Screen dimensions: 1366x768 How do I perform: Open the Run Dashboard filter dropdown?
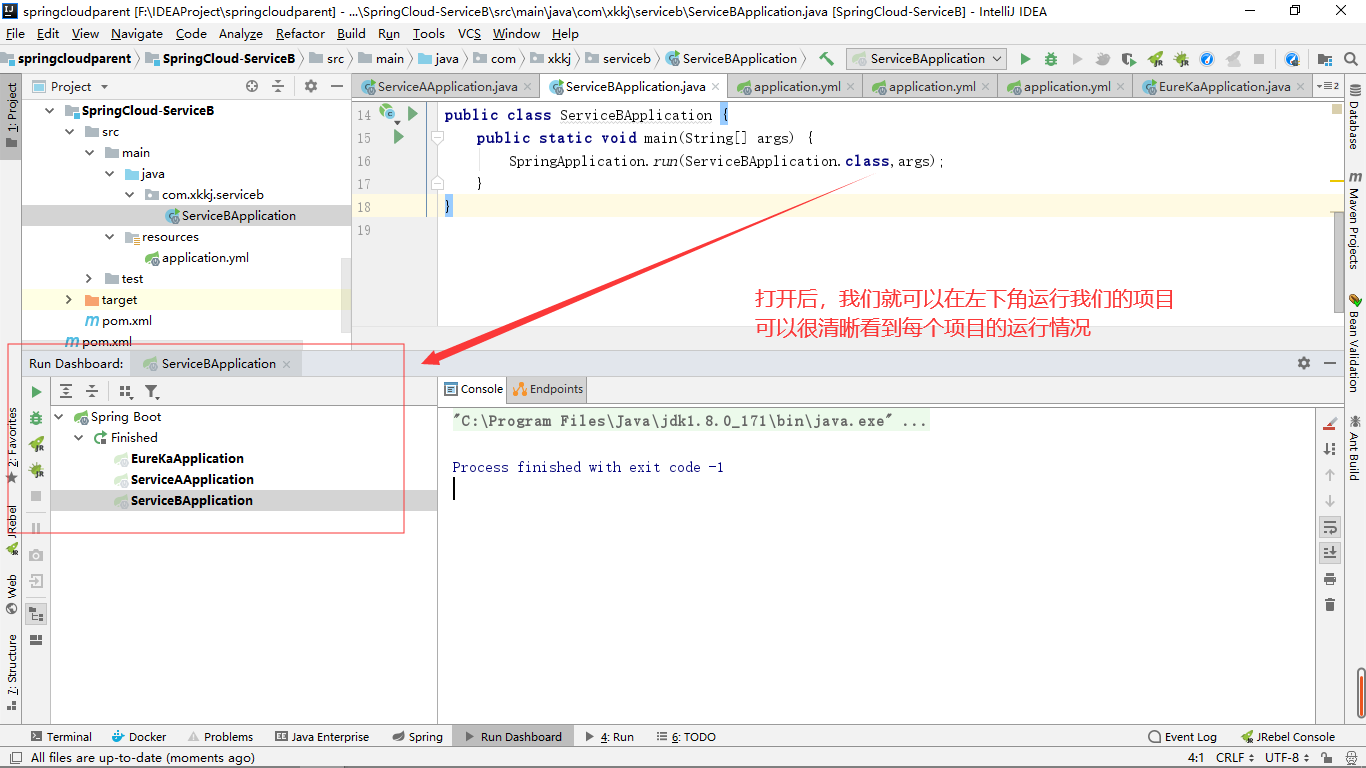point(152,392)
